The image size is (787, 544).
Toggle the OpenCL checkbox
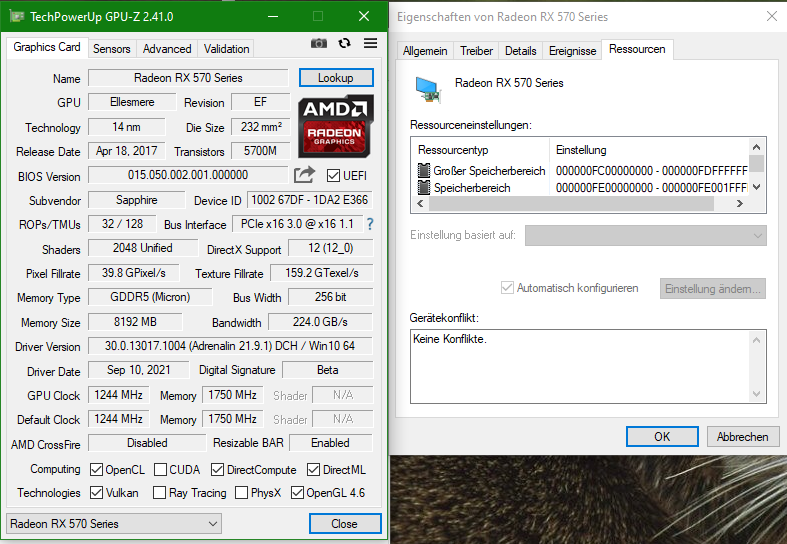pos(96,470)
